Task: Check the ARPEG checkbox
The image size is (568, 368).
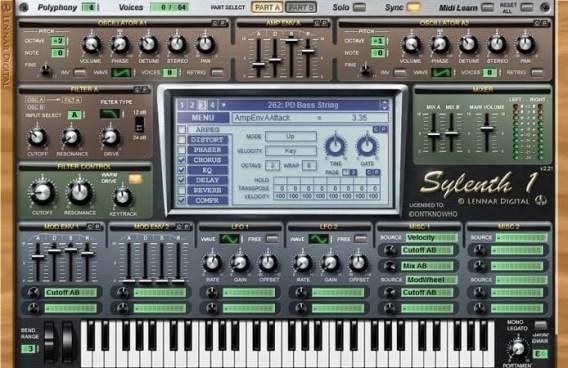Action: click(x=181, y=129)
